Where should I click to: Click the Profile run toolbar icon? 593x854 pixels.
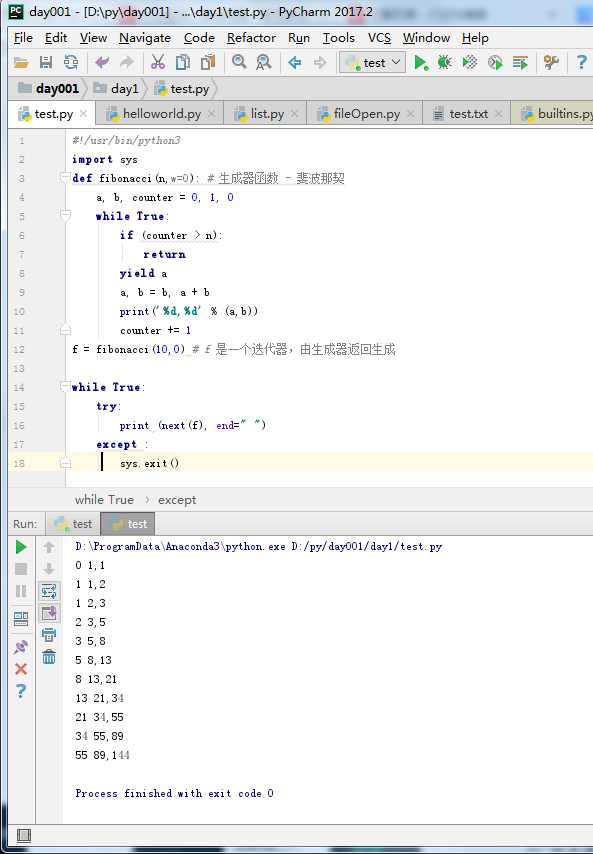coord(494,63)
